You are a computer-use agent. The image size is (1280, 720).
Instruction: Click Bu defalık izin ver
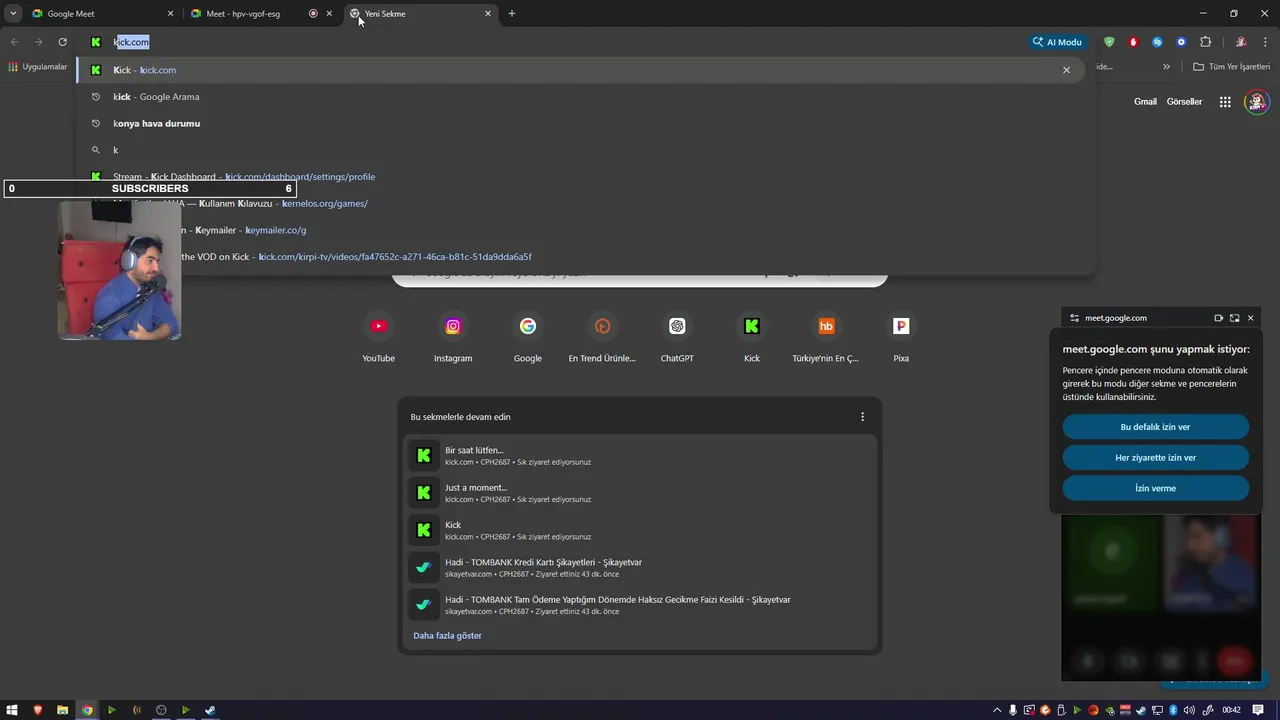[x=1155, y=427]
